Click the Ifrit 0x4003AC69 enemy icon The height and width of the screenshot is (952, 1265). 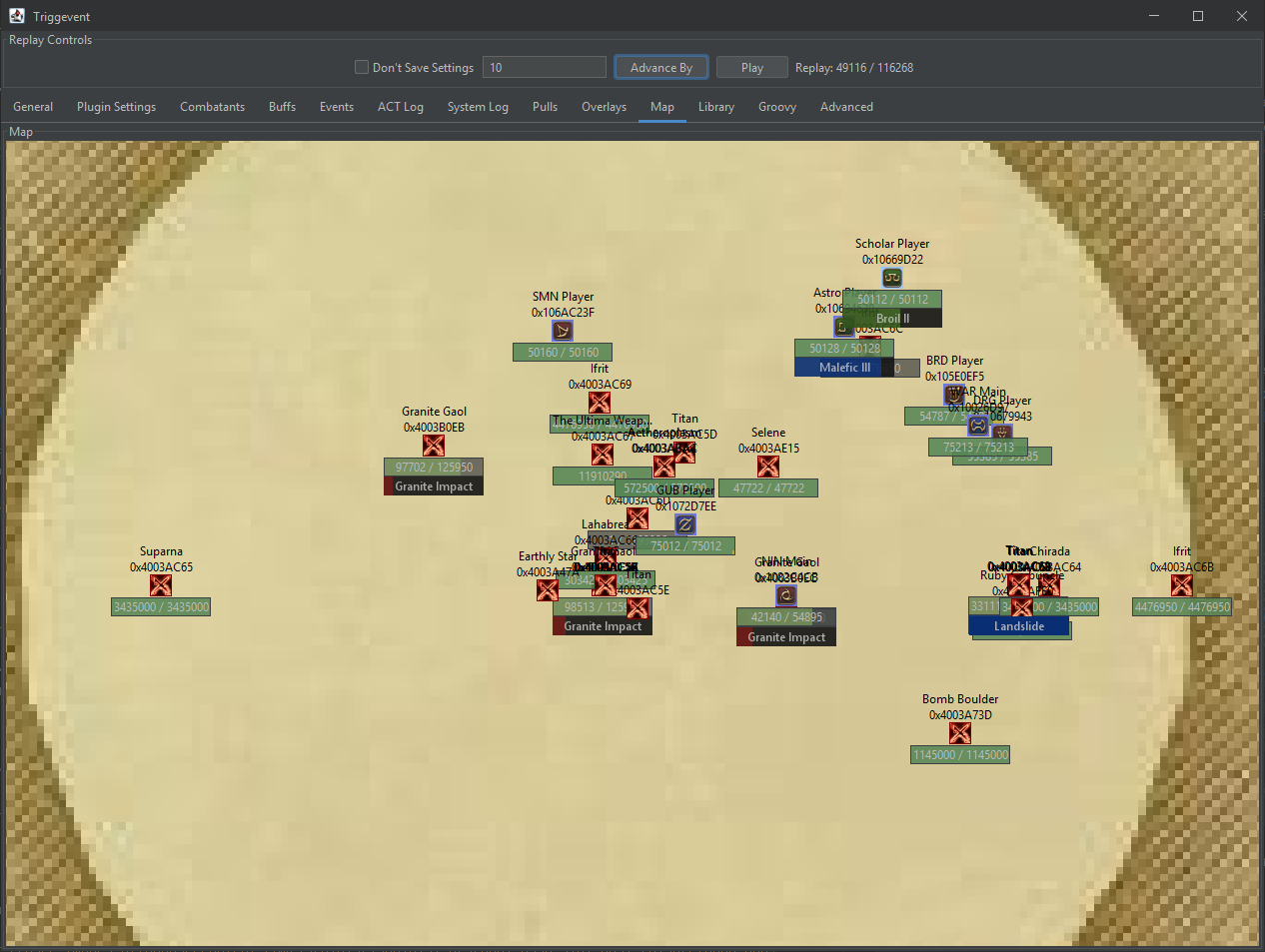click(600, 403)
